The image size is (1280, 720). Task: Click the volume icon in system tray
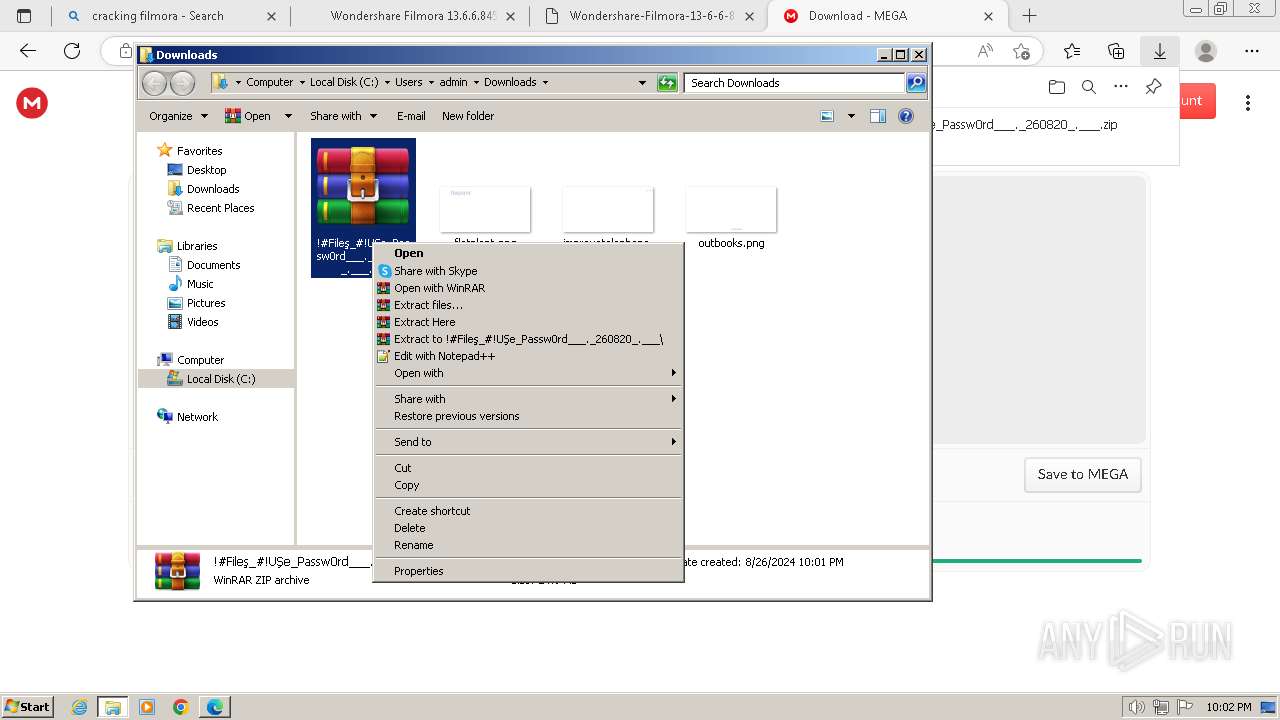click(x=1135, y=707)
